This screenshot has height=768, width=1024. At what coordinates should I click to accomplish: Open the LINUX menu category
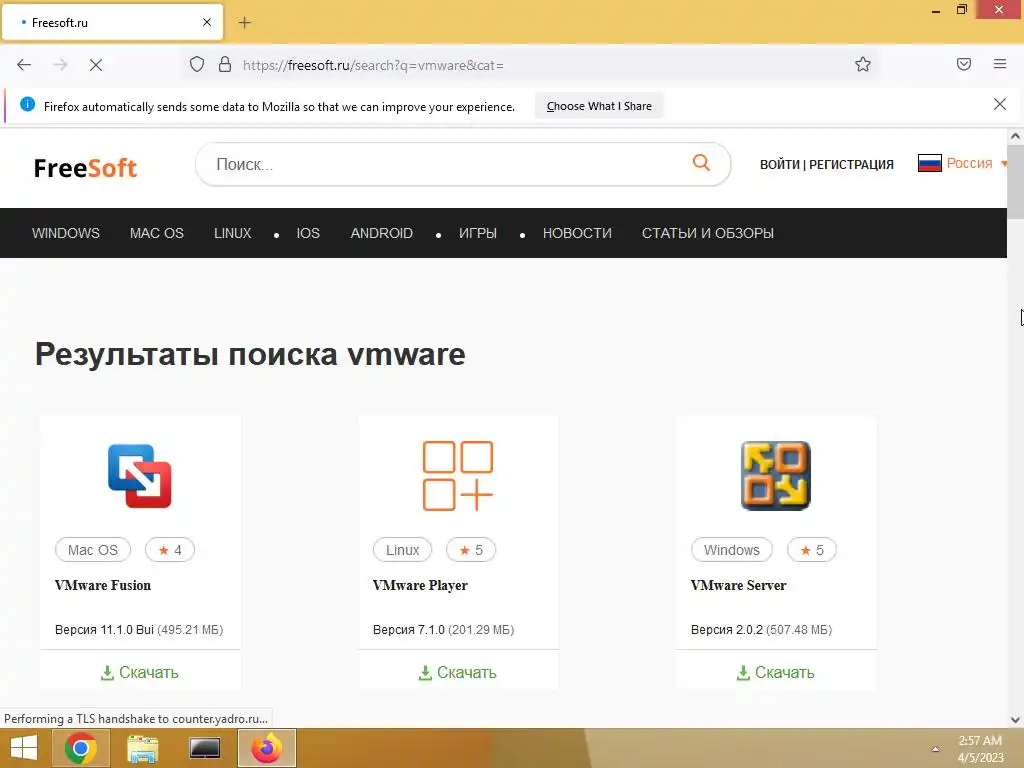(232, 233)
